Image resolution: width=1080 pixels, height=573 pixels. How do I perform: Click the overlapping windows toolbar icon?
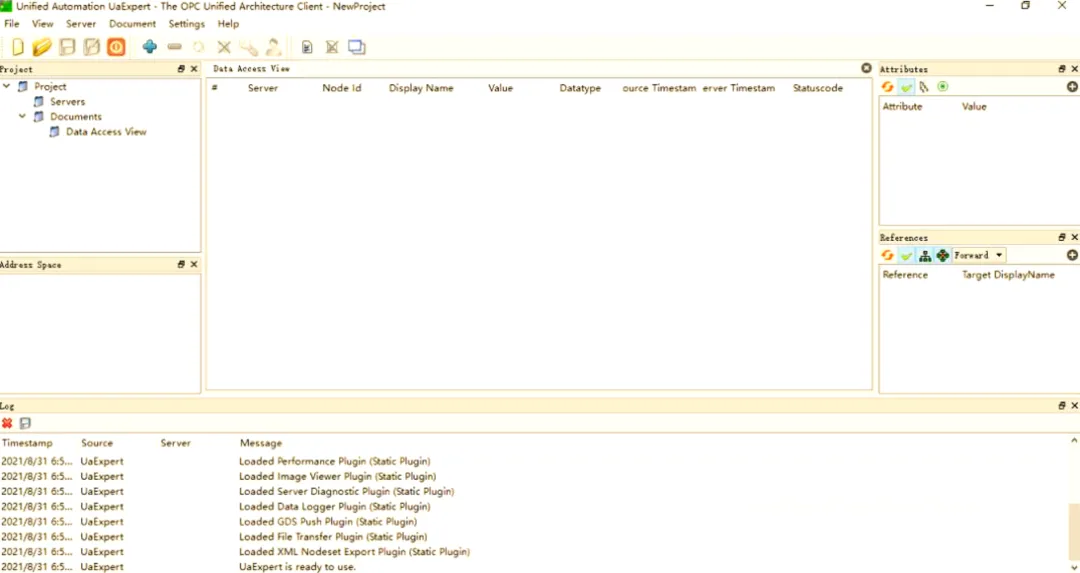click(x=357, y=47)
